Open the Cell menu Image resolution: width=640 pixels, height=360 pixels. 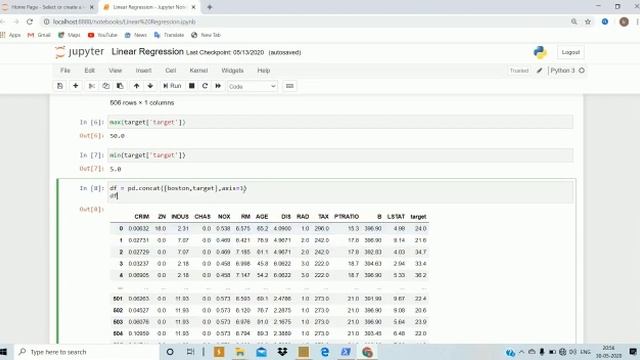coord(171,71)
